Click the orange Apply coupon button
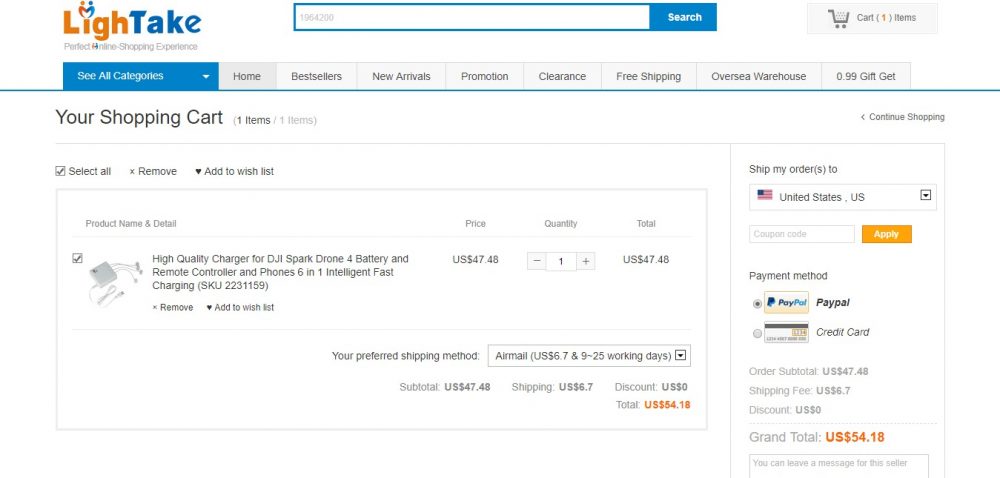The height and width of the screenshot is (478, 1000). [x=886, y=234]
